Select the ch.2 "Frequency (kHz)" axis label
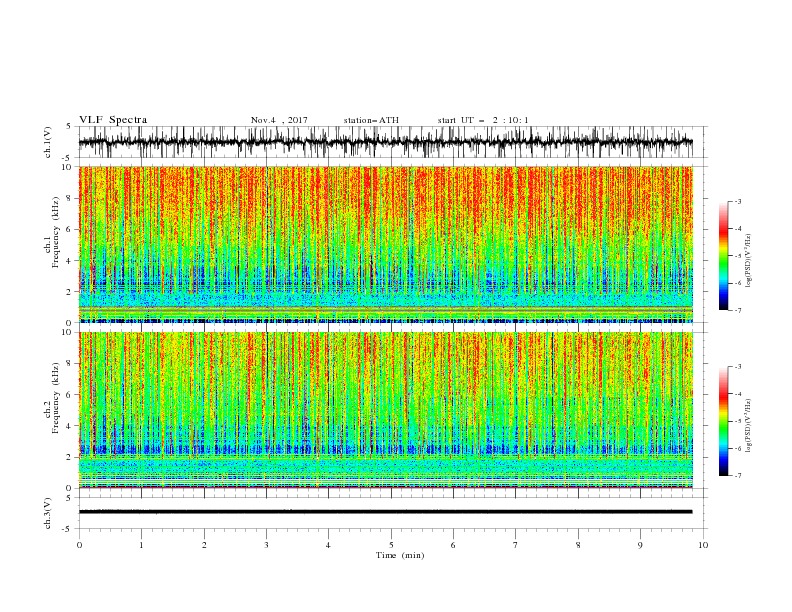Screen dimensions: 792x612 point(56,398)
